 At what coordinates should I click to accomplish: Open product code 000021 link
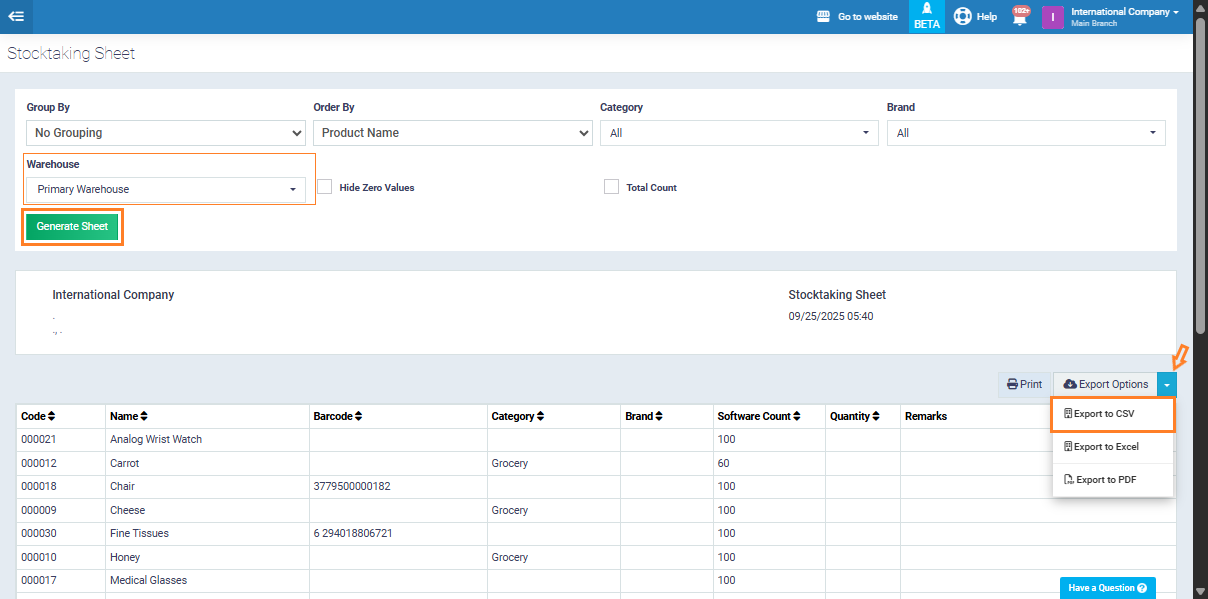[x=38, y=440]
